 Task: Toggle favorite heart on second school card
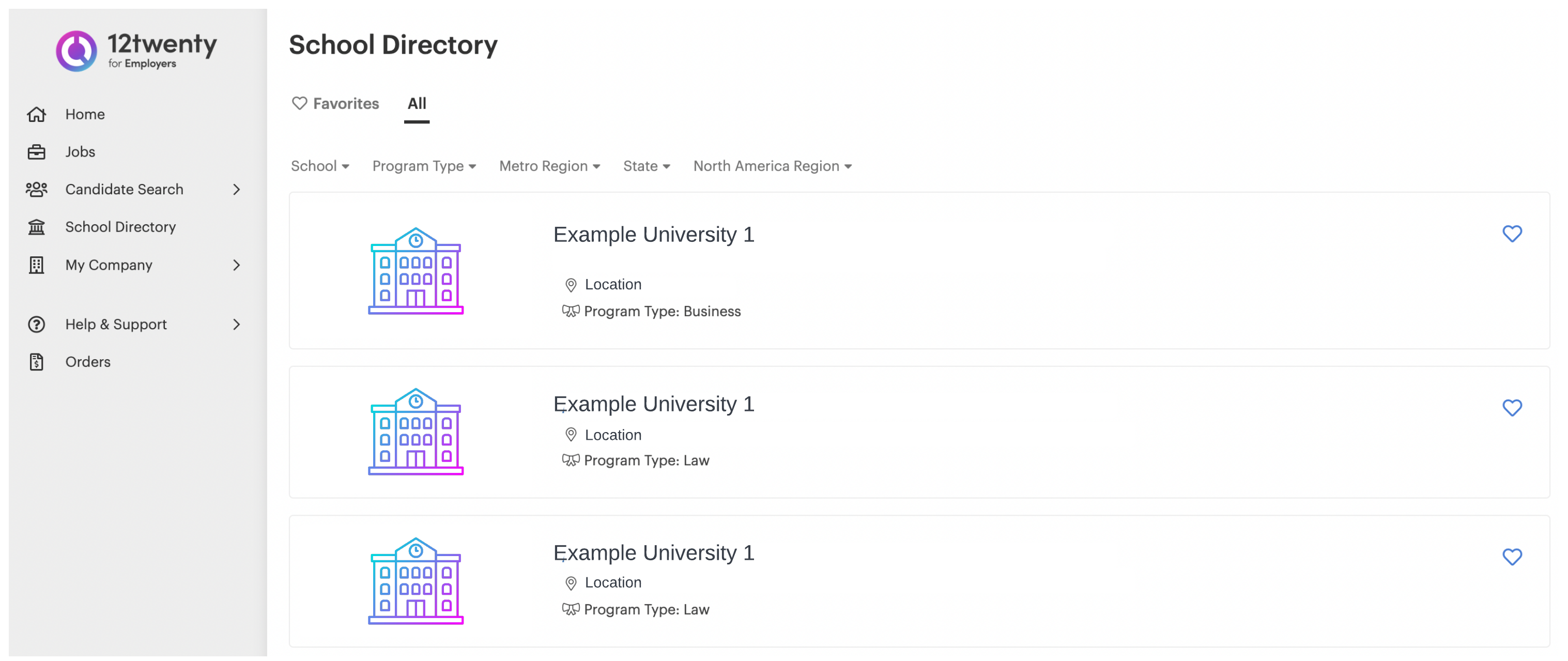pos(1511,407)
